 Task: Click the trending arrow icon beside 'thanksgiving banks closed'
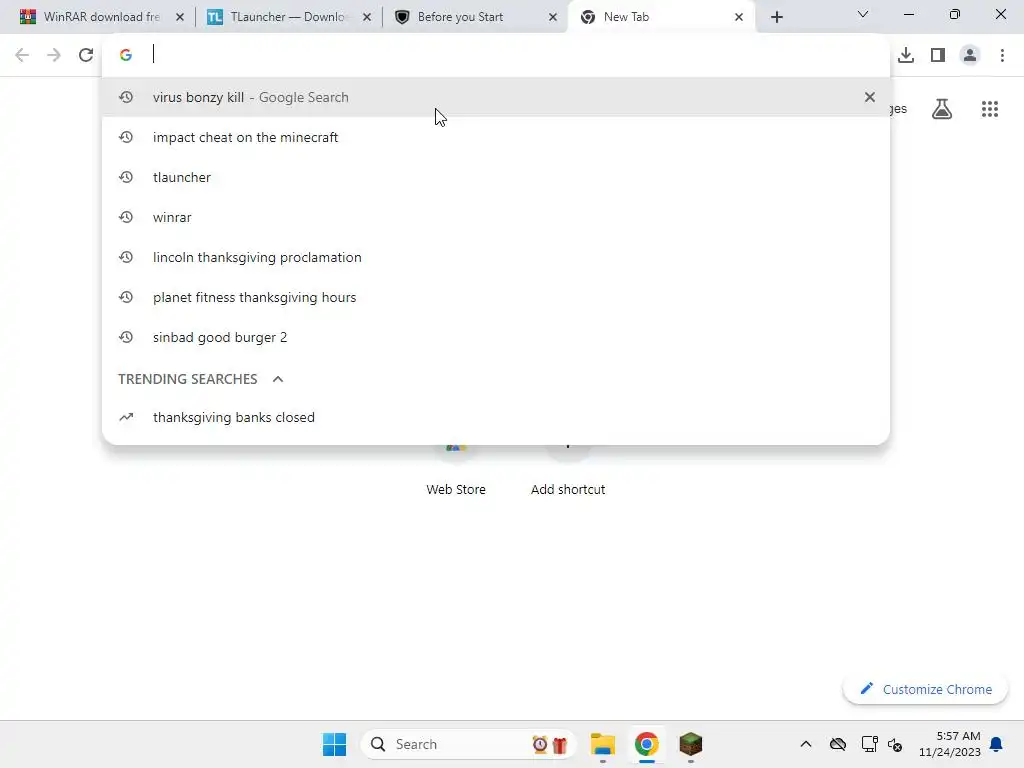click(x=126, y=417)
